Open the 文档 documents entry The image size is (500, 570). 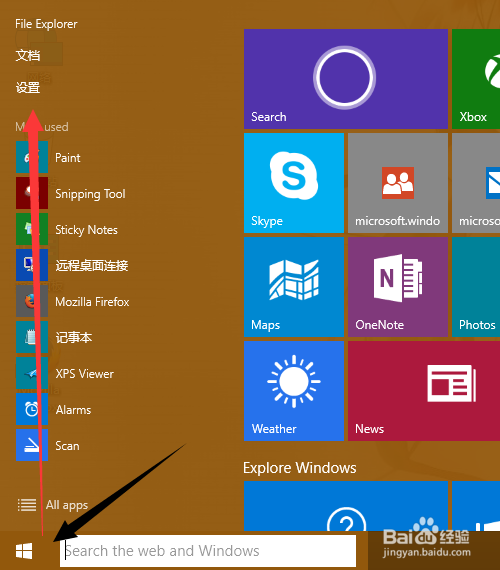(28, 56)
